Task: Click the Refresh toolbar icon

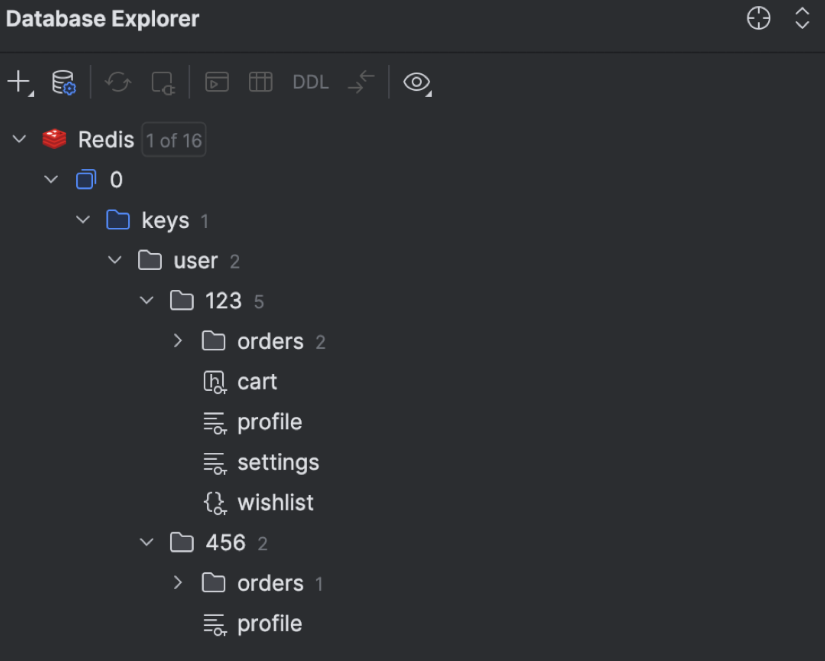Action: click(x=118, y=82)
